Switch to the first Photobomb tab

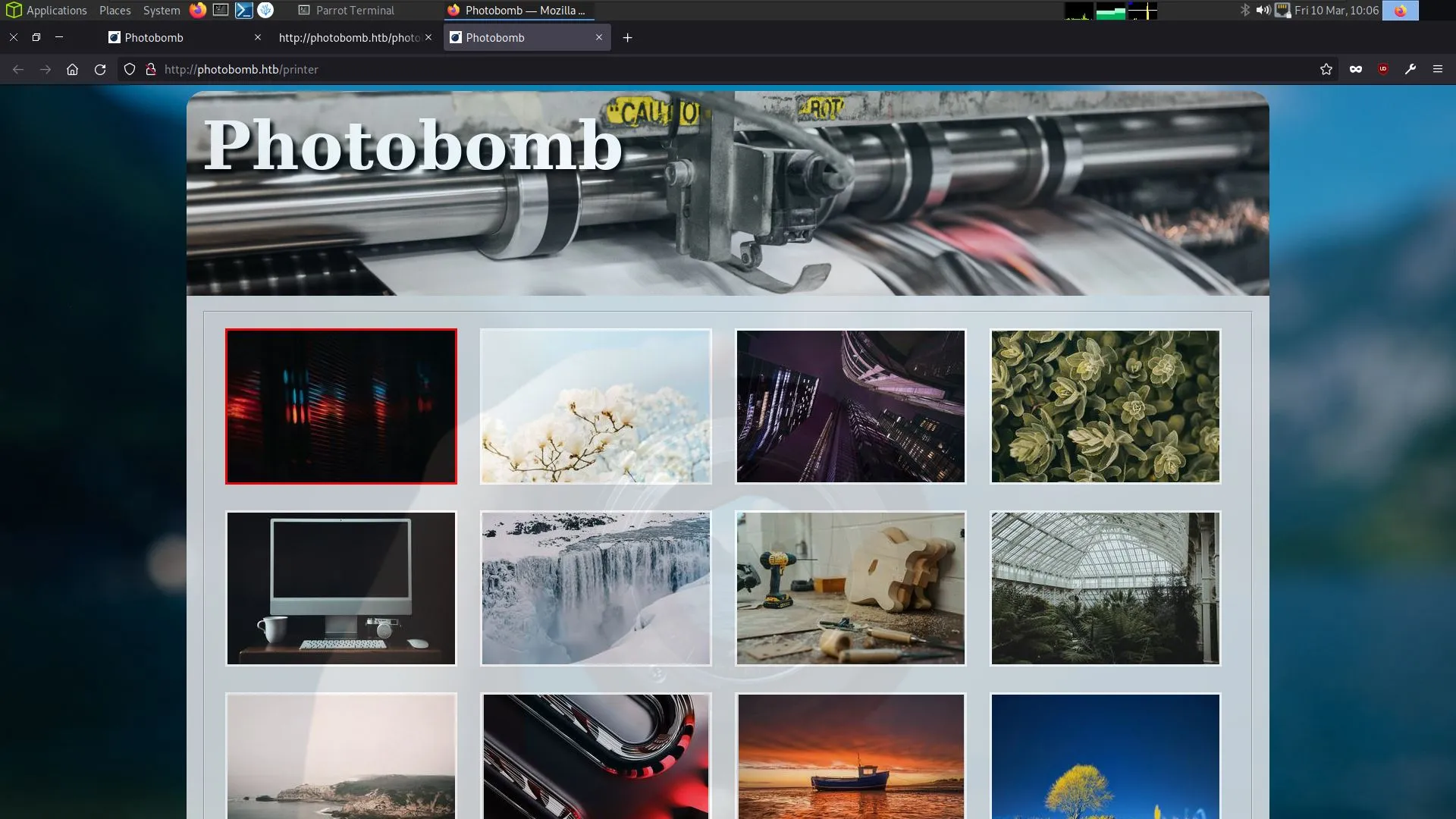(183, 37)
